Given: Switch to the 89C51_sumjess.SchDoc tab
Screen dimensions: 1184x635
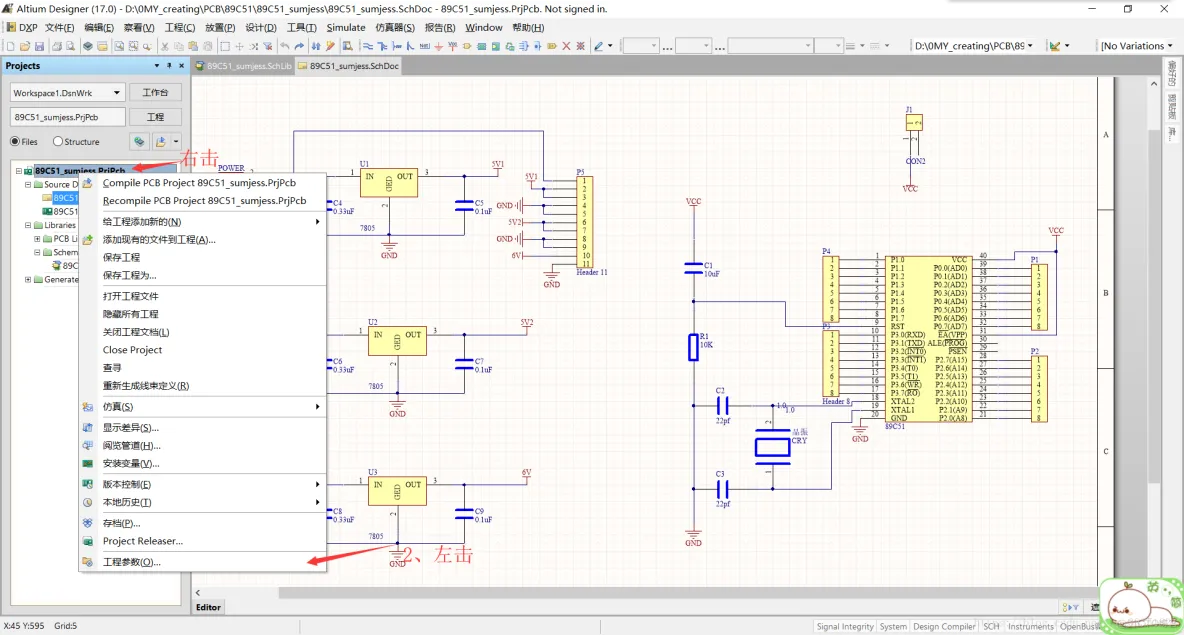Looking at the screenshot, I should point(348,66).
